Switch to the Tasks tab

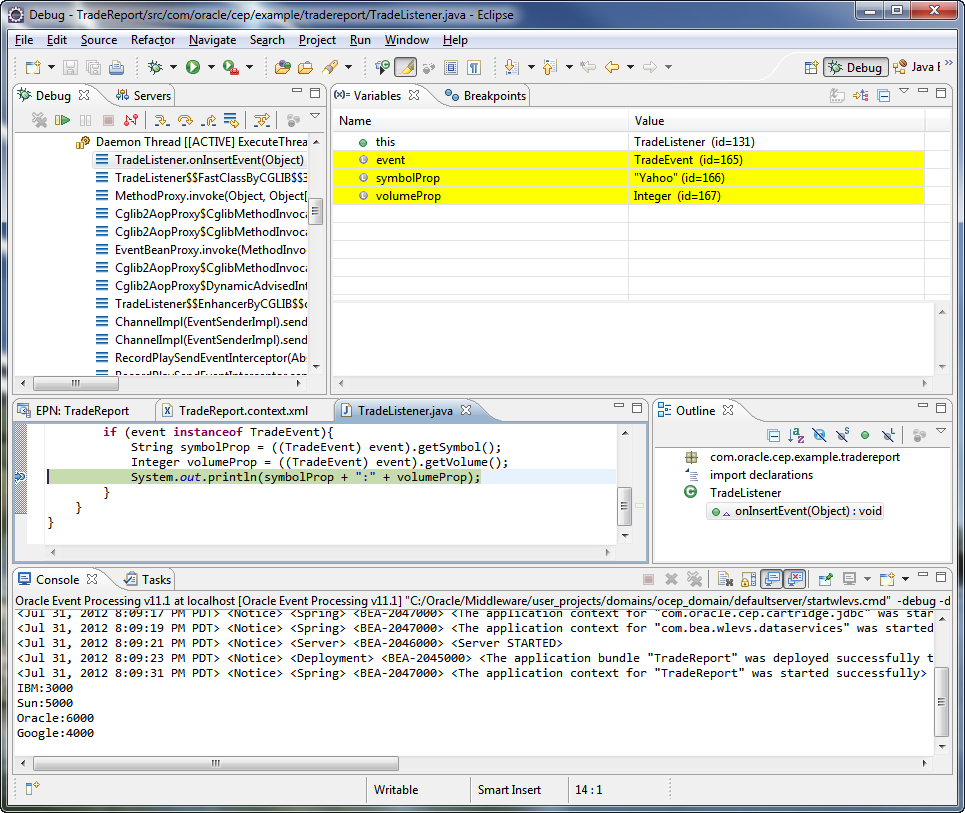coord(148,580)
